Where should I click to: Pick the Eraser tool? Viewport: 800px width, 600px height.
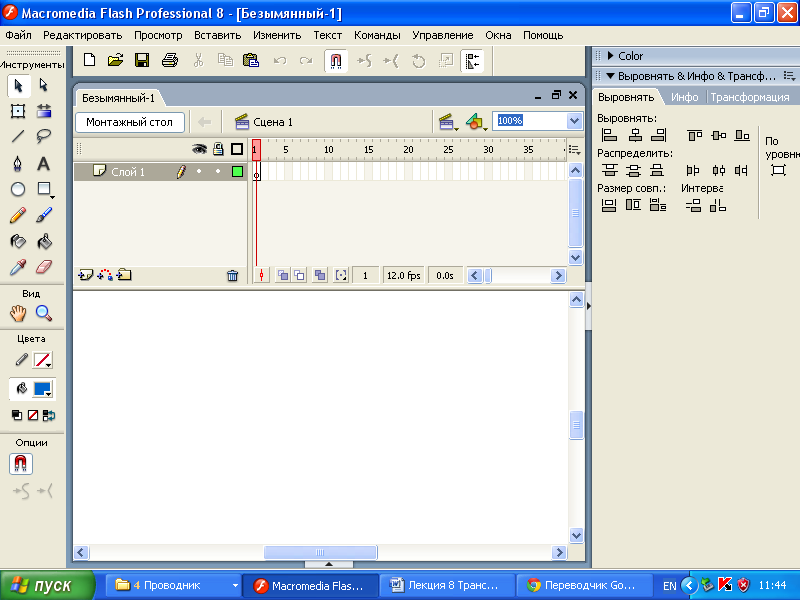click(44, 267)
